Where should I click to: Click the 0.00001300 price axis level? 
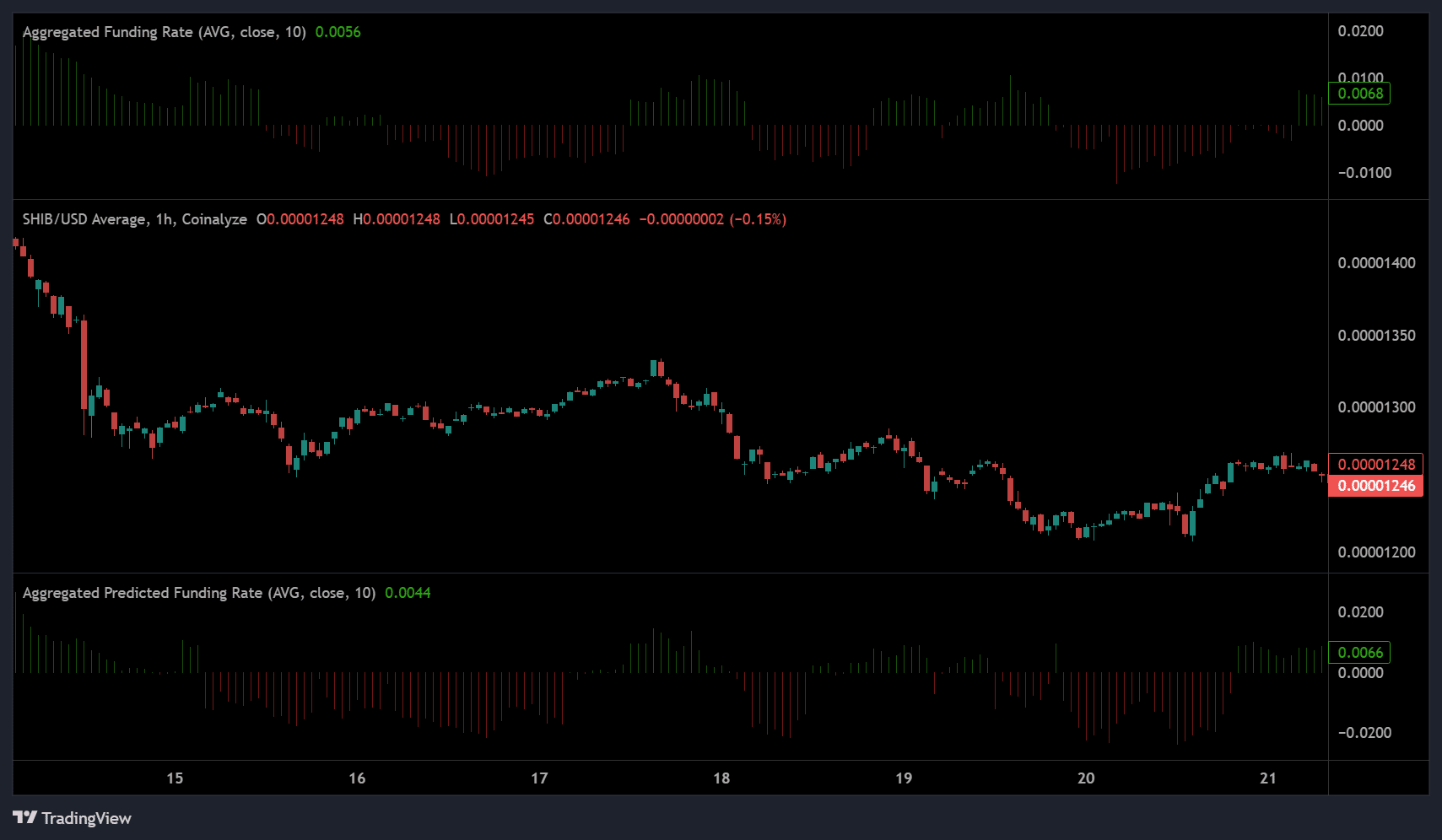[1376, 407]
